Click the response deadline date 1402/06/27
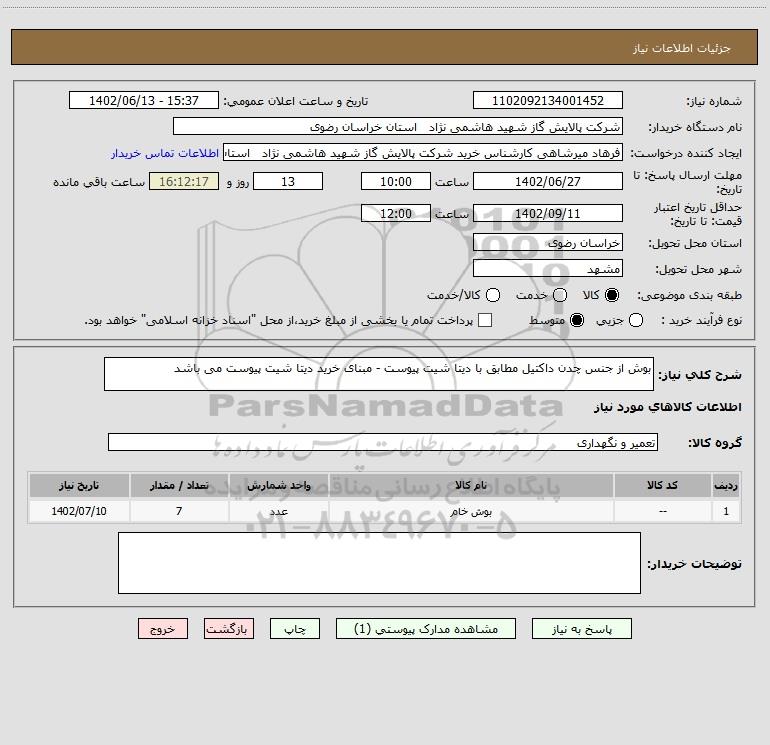Viewport: 770px width, 745px height. pyautogui.click(x=548, y=181)
